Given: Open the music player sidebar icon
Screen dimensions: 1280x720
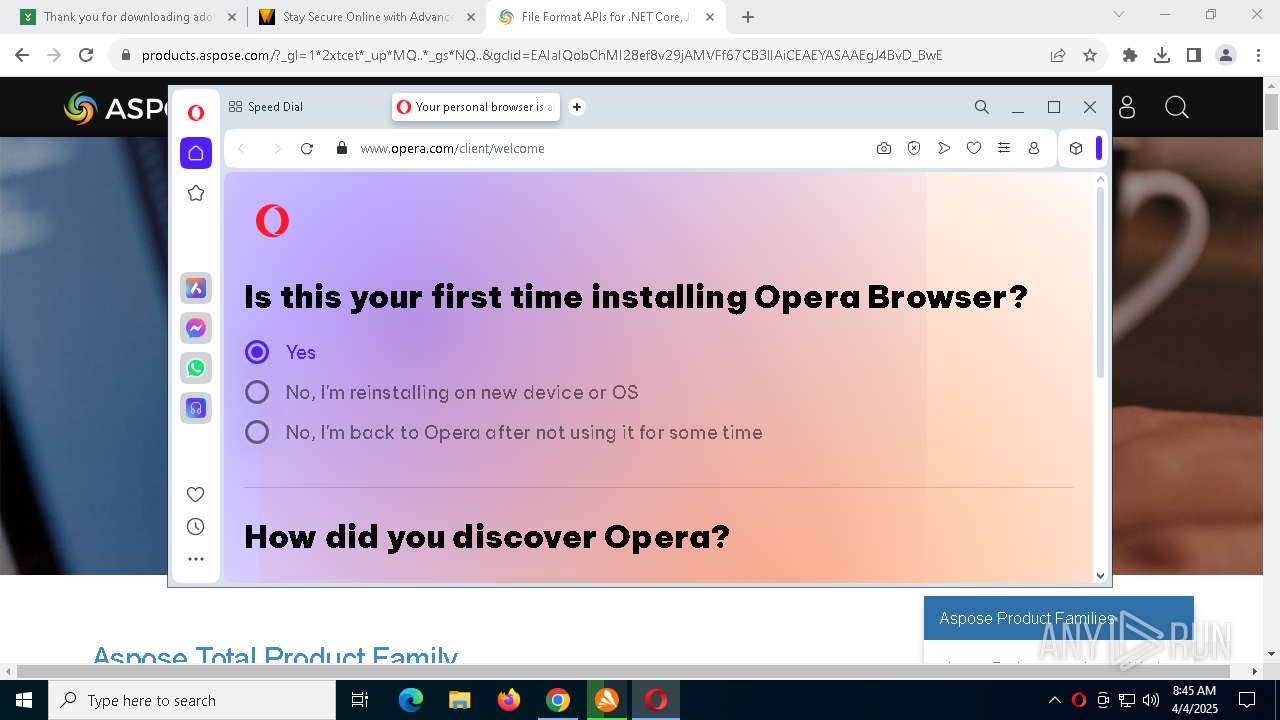Looking at the screenshot, I should [196, 408].
